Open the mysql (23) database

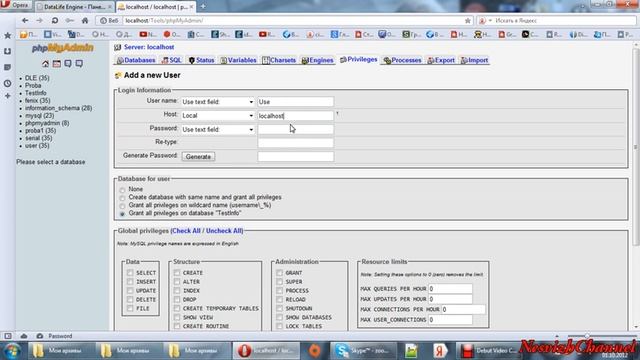[40, 116]
